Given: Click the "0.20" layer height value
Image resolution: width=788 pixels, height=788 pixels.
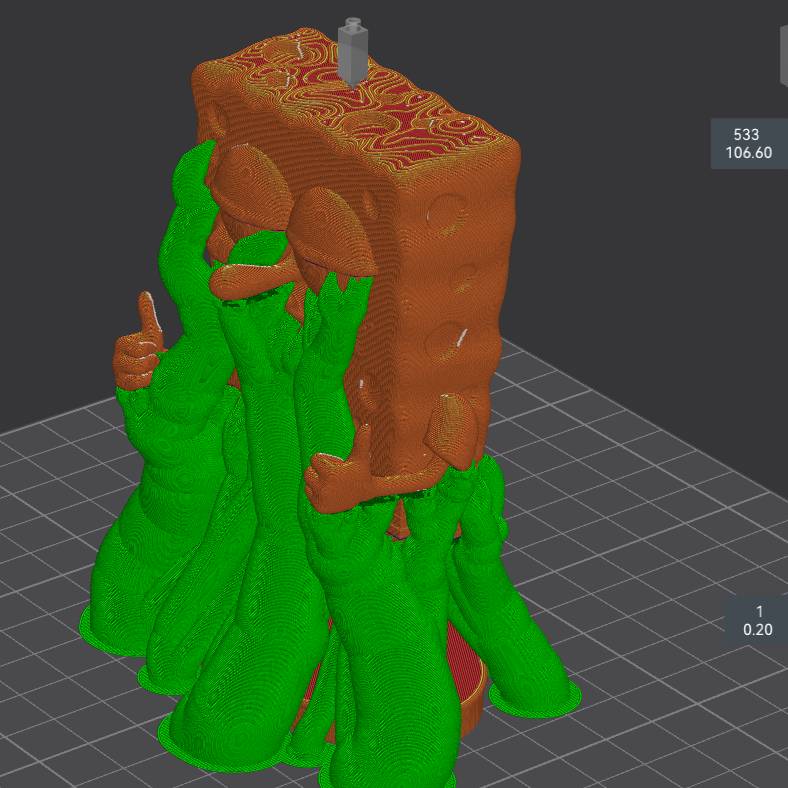Looking at the screenshot, I should [x=757, y=630].
